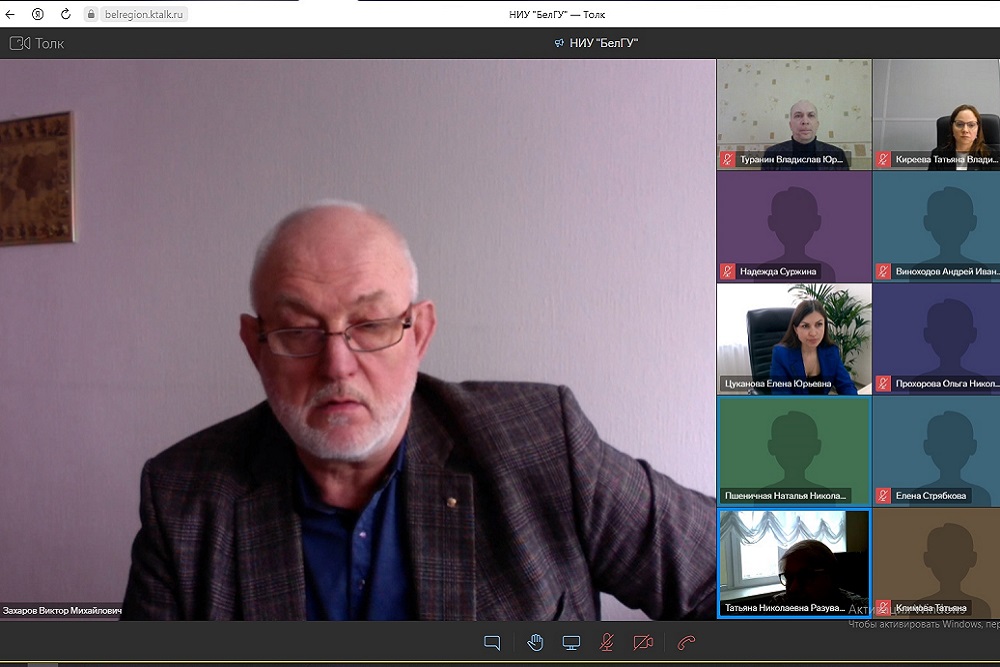This screenshot has width=1000, height=667.
Task: Open Татьяна Николаевна Разува video tile
Action: pos(794,562)
